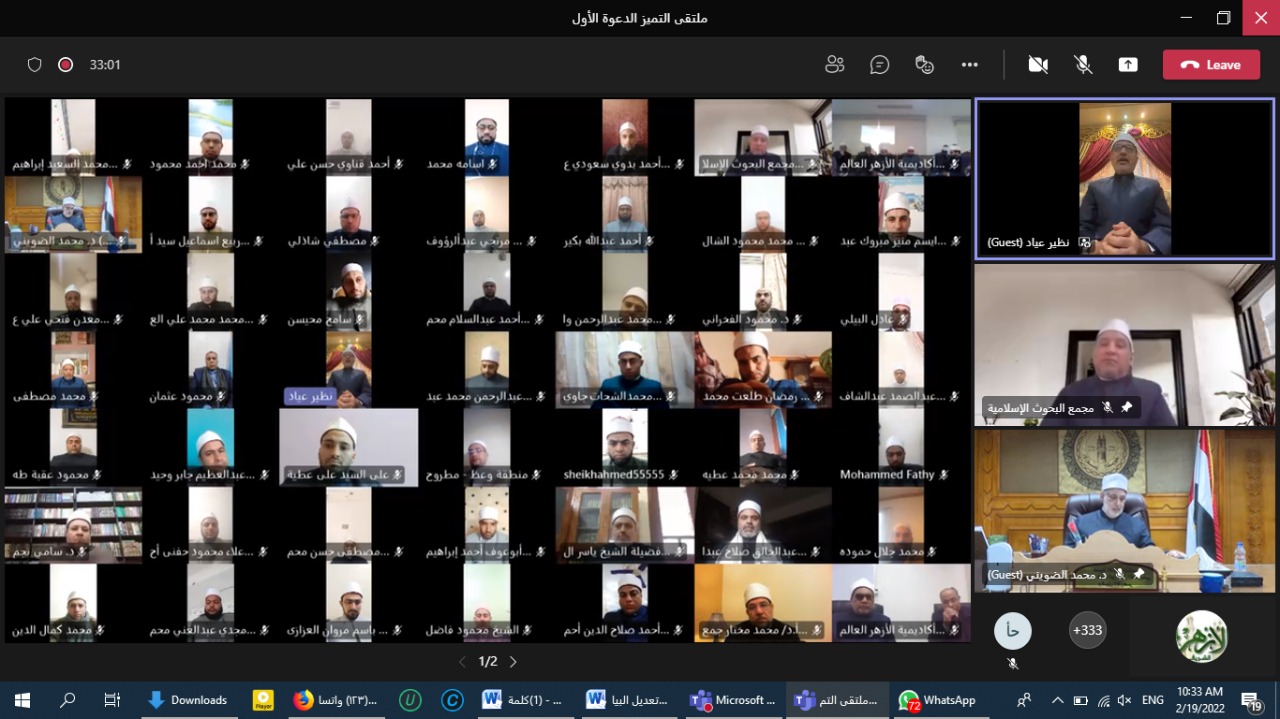The image size is (1280, 719).
Task: Select Mohammed Fathy's video tile
Action: (x=901, y=448)
